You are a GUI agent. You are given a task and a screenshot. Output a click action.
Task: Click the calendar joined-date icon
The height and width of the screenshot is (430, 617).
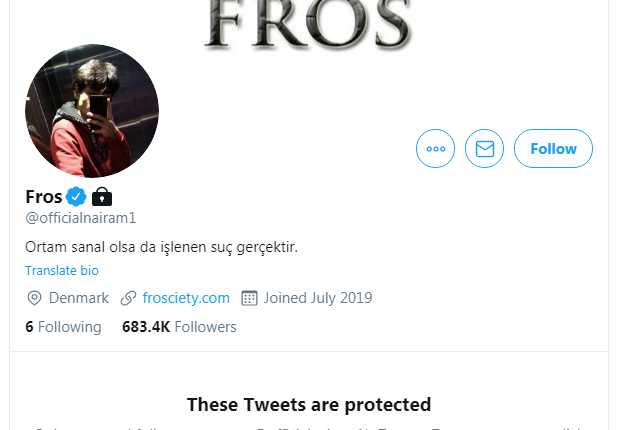pos(250,298)
